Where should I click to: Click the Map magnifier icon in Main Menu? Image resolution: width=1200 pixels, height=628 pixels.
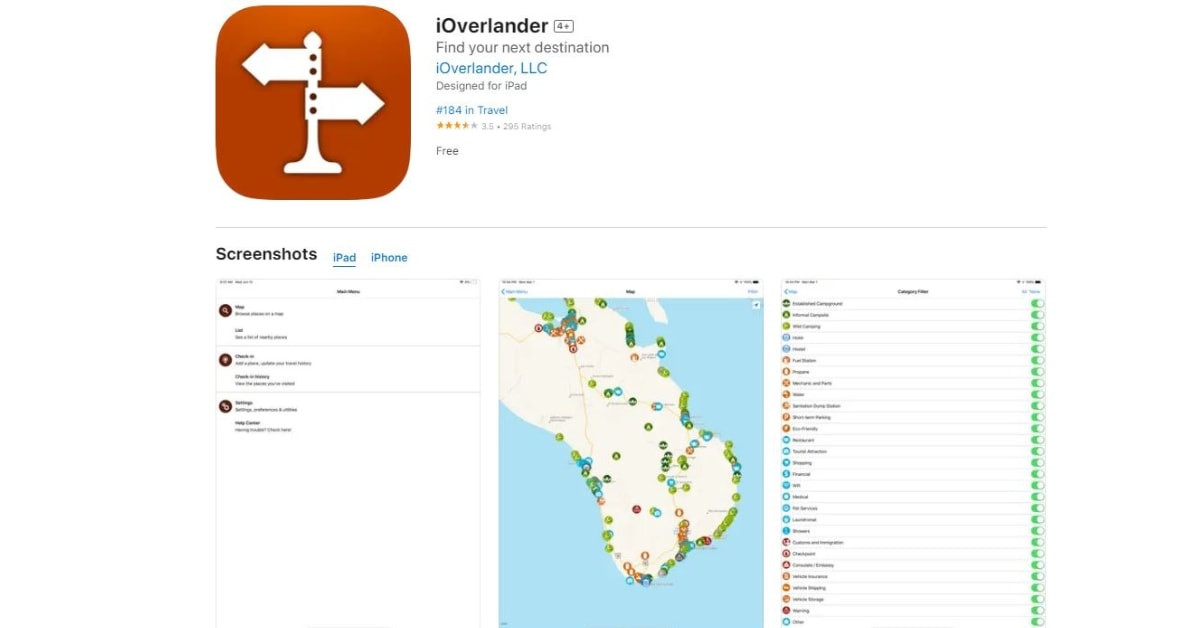pos(225,310)
